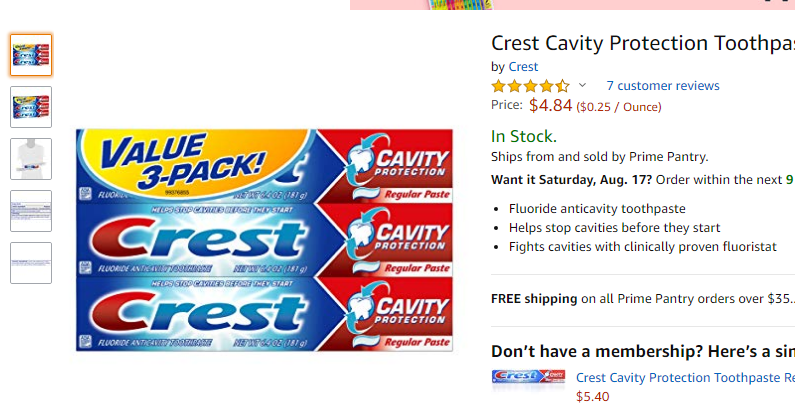Visit the Crest brand link
The image size is (795, 408).
[x=523, y=66]
